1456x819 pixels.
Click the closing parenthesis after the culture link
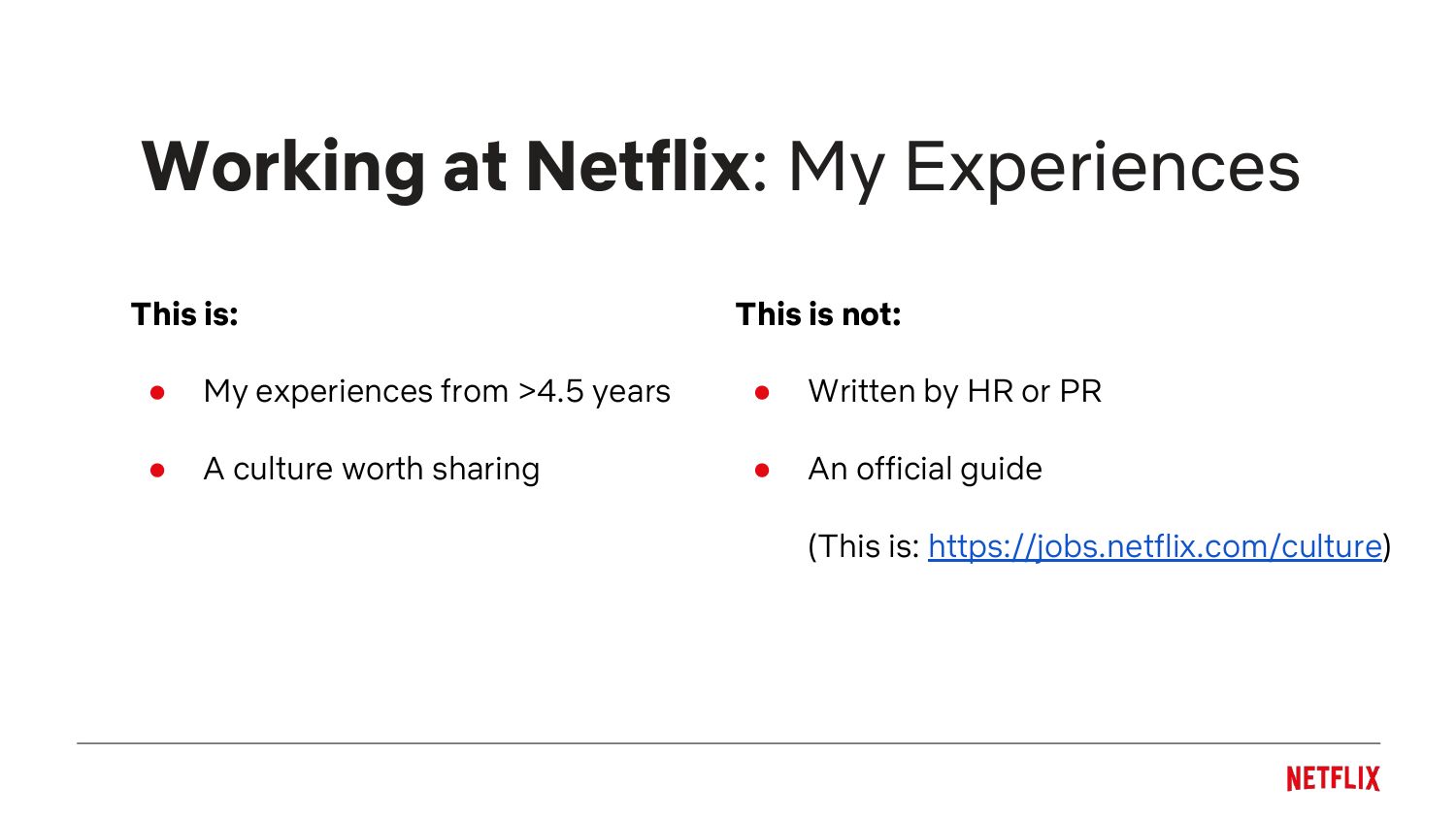point(1387,546)
